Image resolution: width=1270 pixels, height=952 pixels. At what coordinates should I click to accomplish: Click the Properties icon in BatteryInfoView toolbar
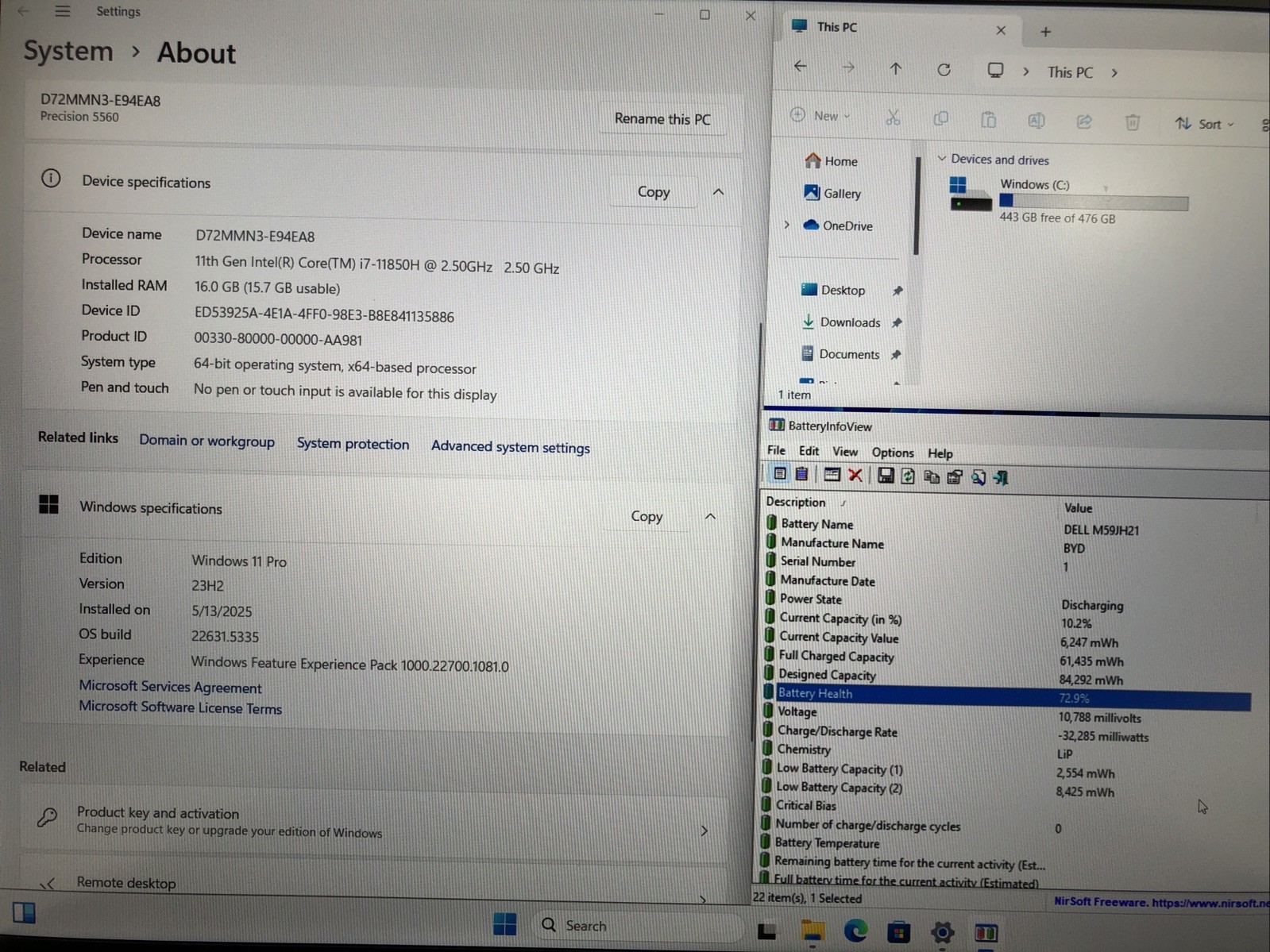pyautogui.click(x=955, y=477)
